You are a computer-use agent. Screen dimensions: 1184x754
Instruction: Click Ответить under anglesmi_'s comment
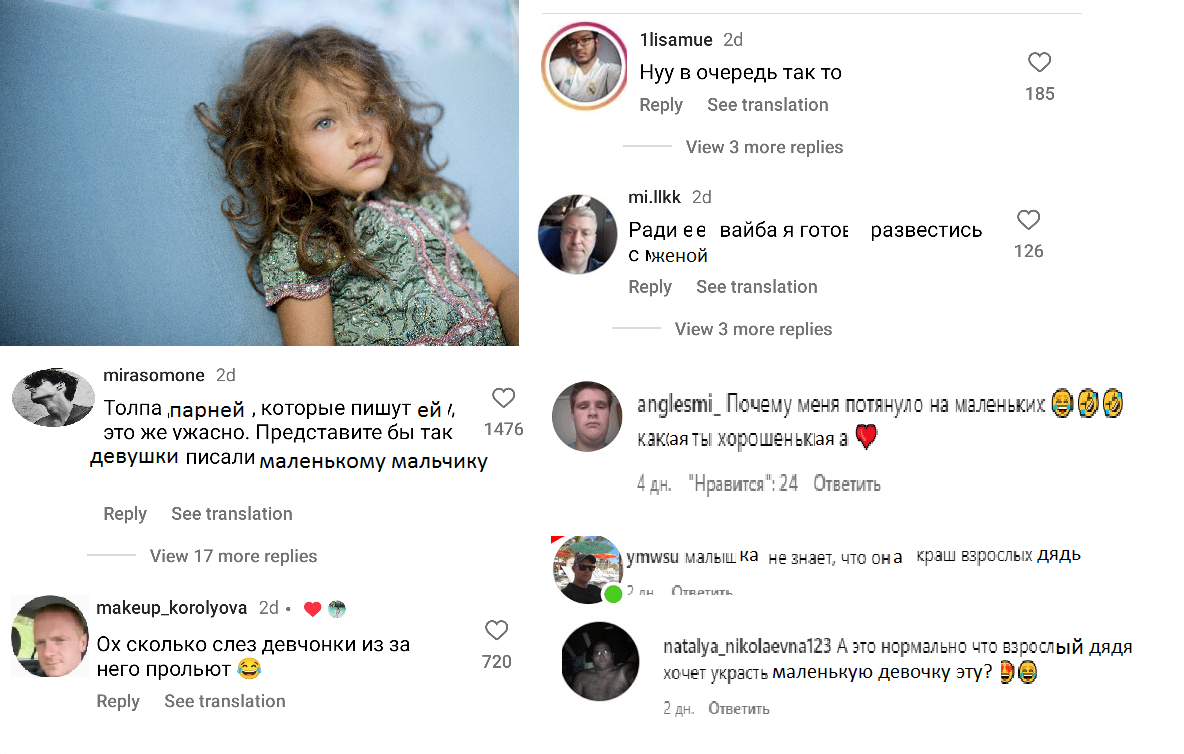point(846,484)
